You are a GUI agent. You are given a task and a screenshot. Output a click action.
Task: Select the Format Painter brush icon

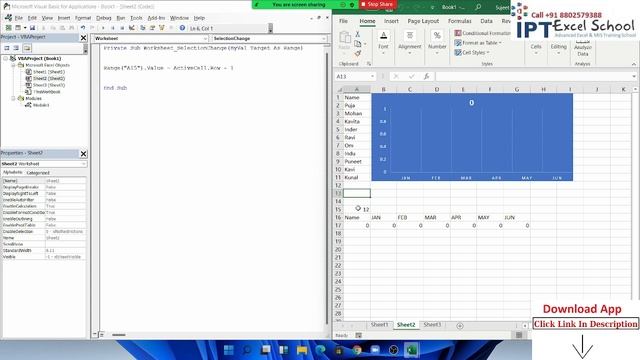[x=358, y=53]
